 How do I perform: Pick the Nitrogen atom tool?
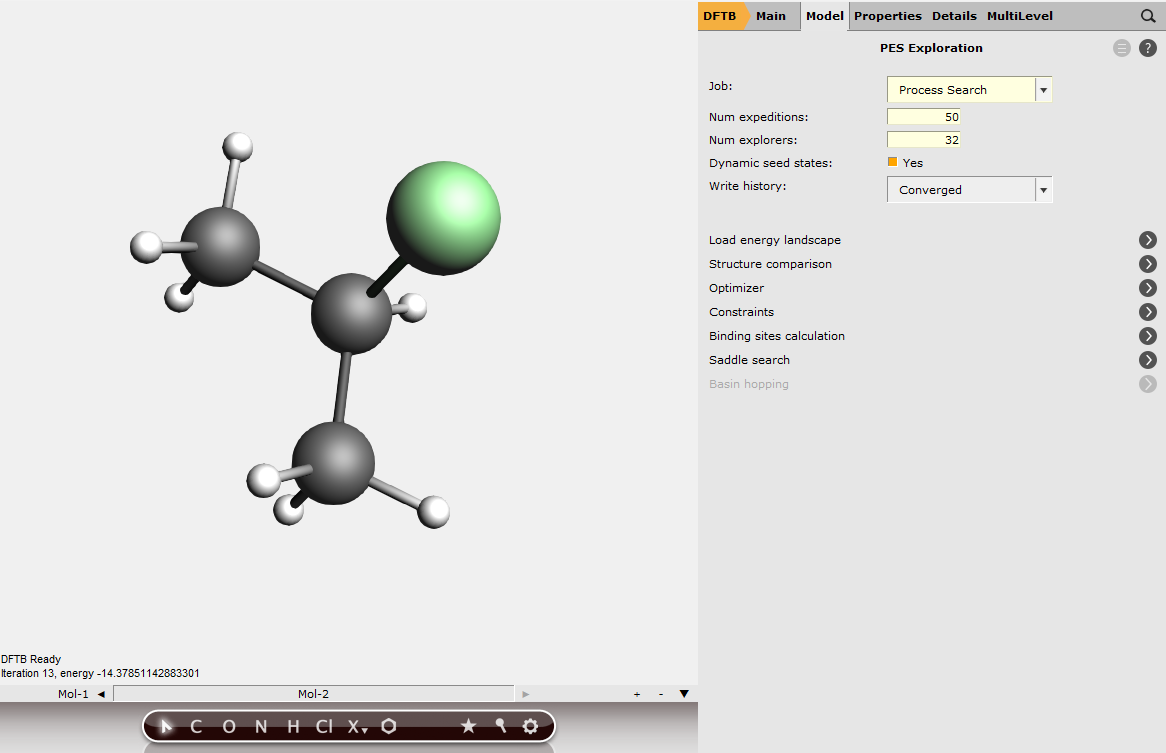pyautogui.click(x=261, y=727)
